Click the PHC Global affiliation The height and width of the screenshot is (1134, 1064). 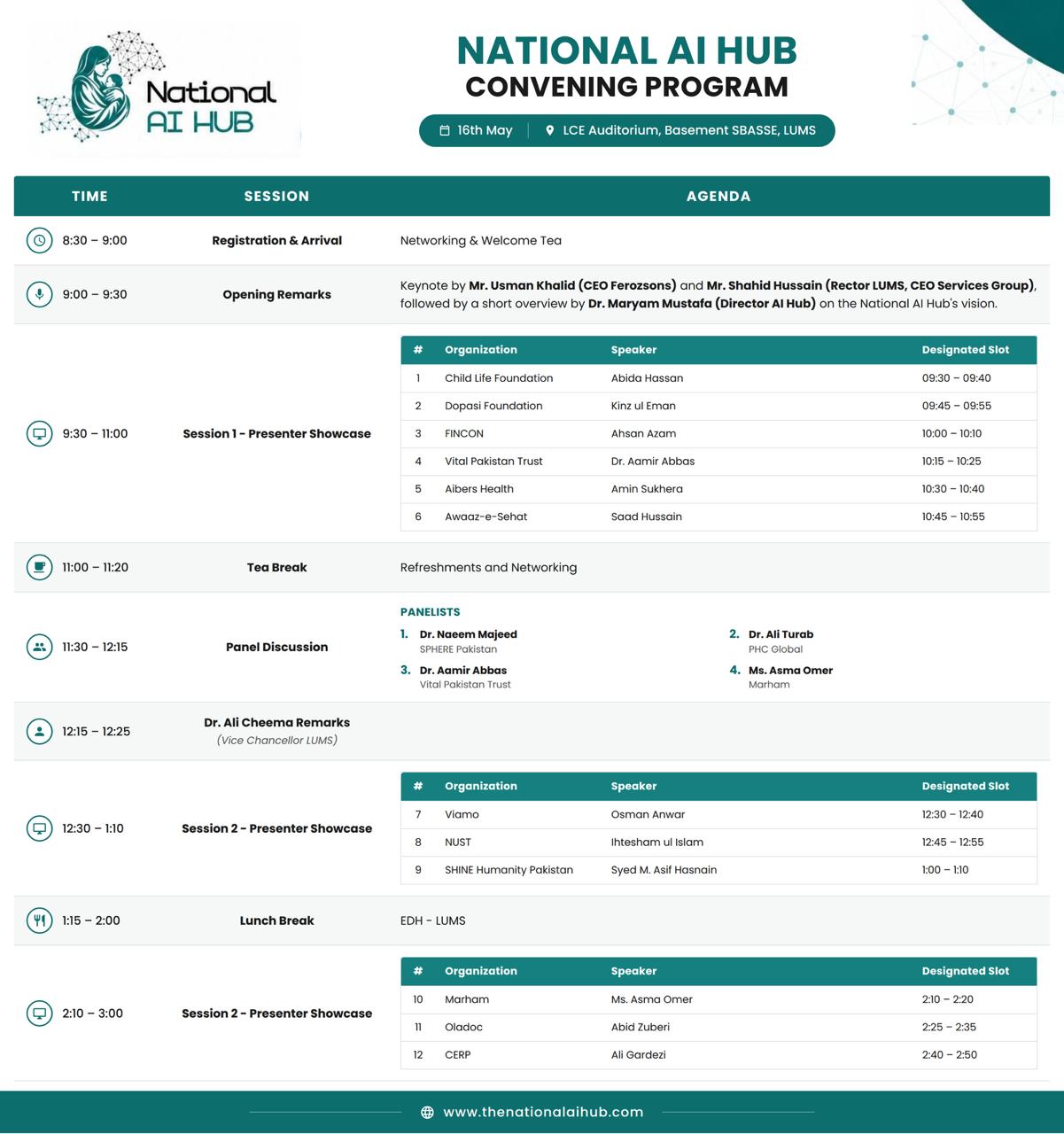click(x=775, y=649)
